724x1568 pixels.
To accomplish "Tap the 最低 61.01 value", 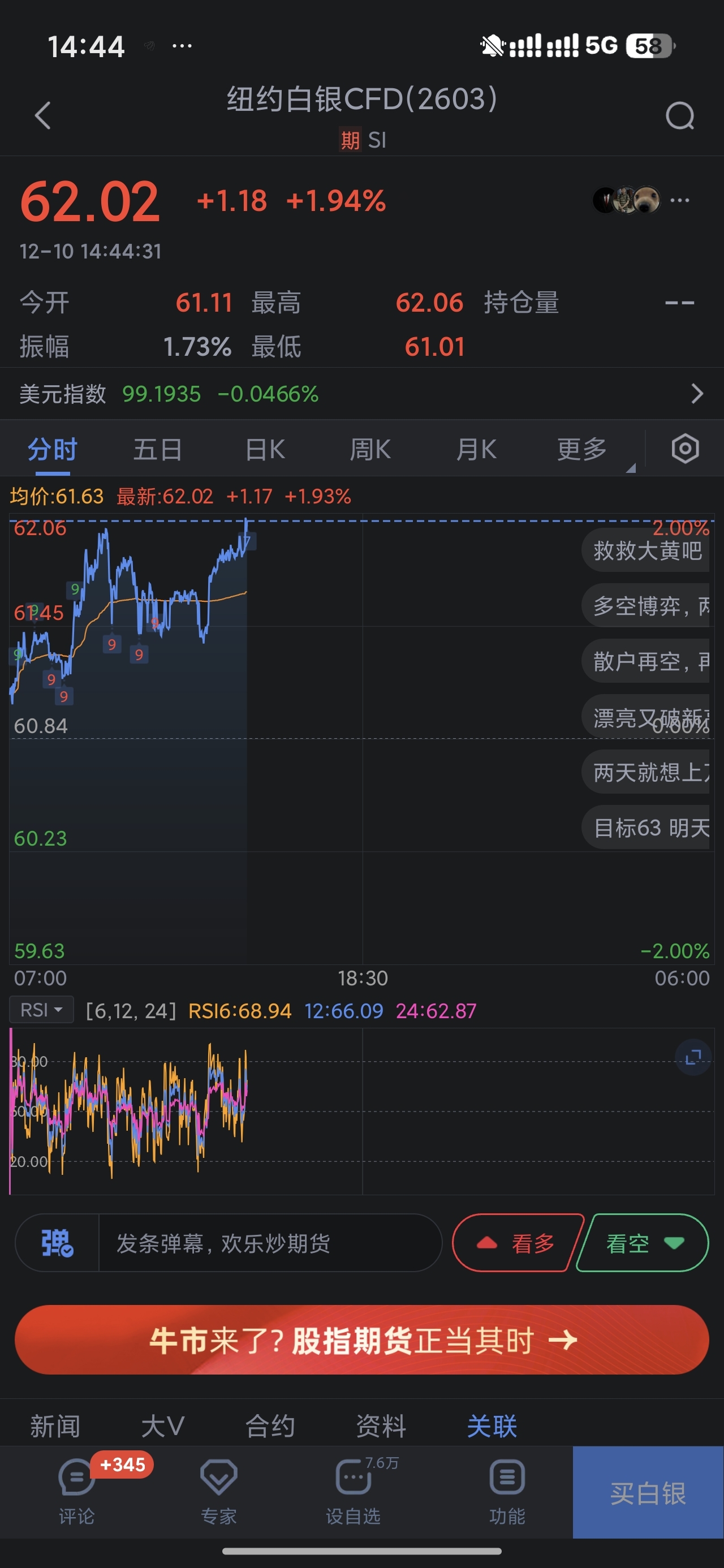I will 435,347.
